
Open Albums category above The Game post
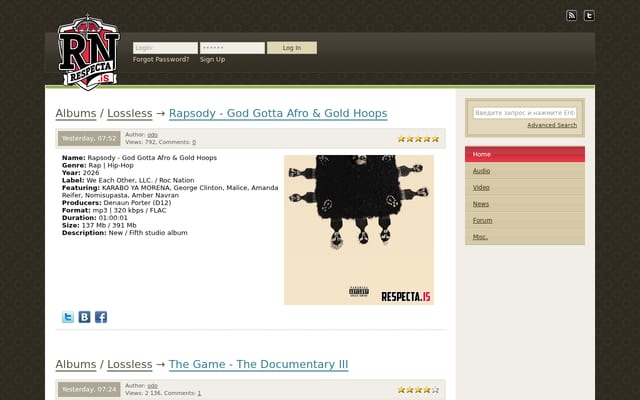pos(76,364)
